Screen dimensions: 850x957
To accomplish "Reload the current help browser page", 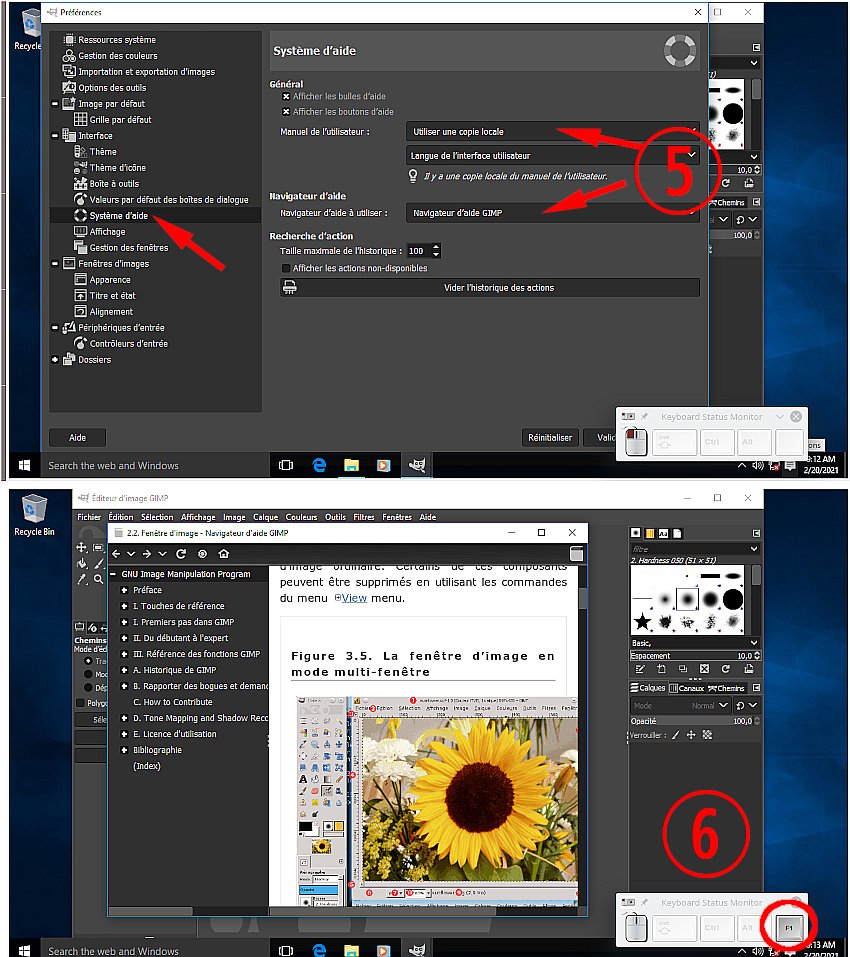I will [x=181, y=554].
